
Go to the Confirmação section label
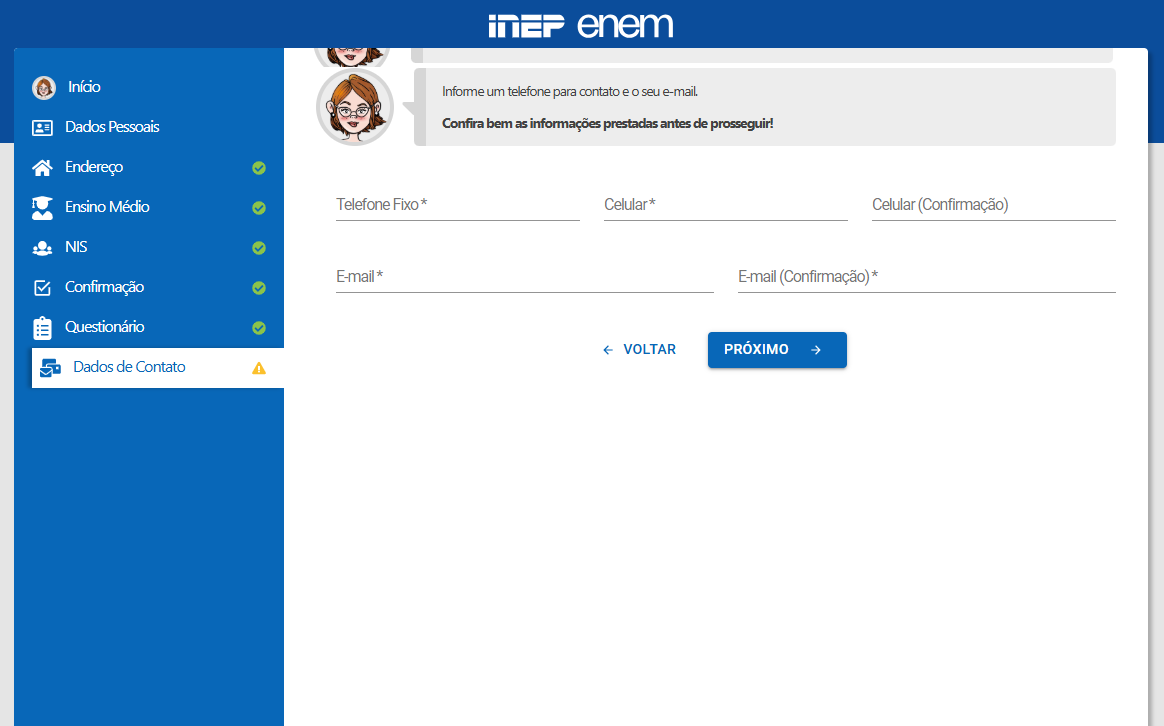click(x=104, y=287)
